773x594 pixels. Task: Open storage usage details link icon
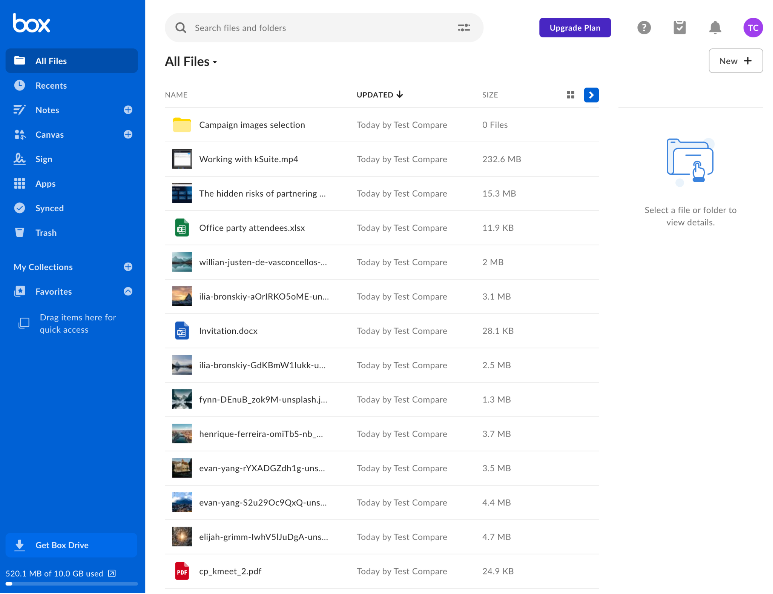112,573
